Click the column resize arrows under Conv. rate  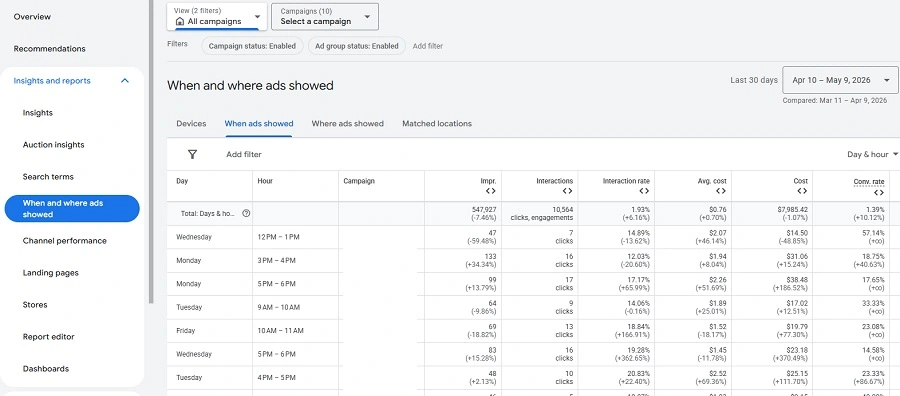point(879,193)
